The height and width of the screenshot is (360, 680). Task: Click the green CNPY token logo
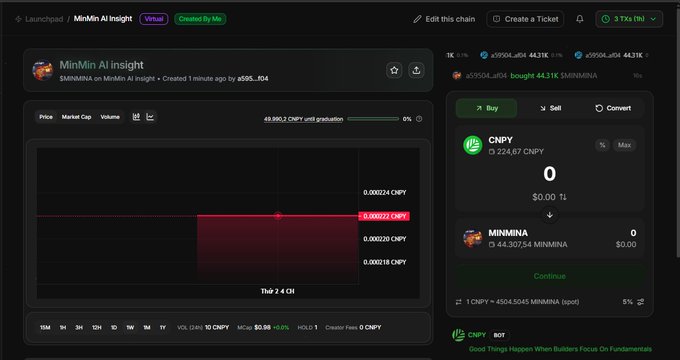point(473,145)
